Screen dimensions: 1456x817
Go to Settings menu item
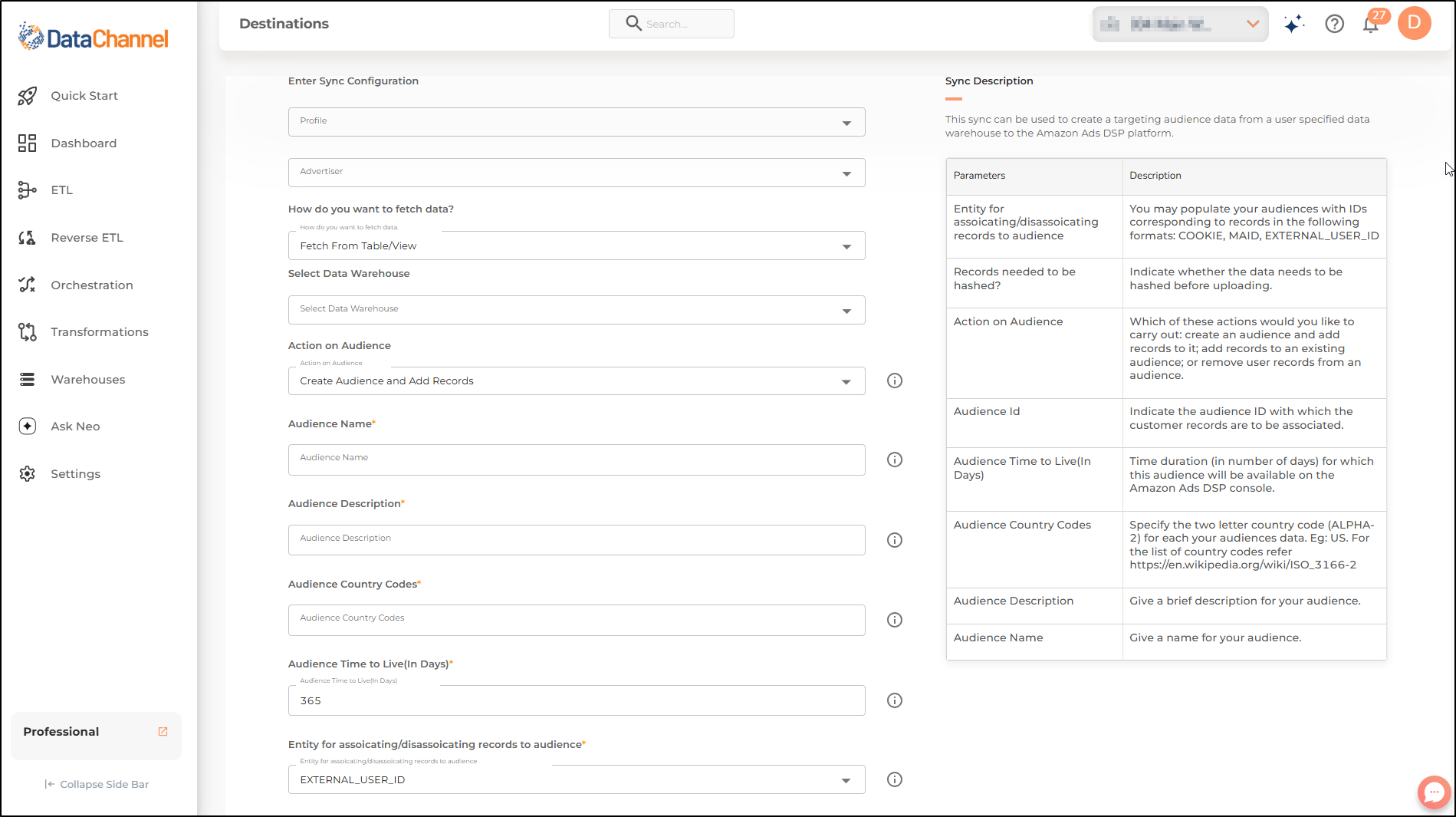(75, 474)
